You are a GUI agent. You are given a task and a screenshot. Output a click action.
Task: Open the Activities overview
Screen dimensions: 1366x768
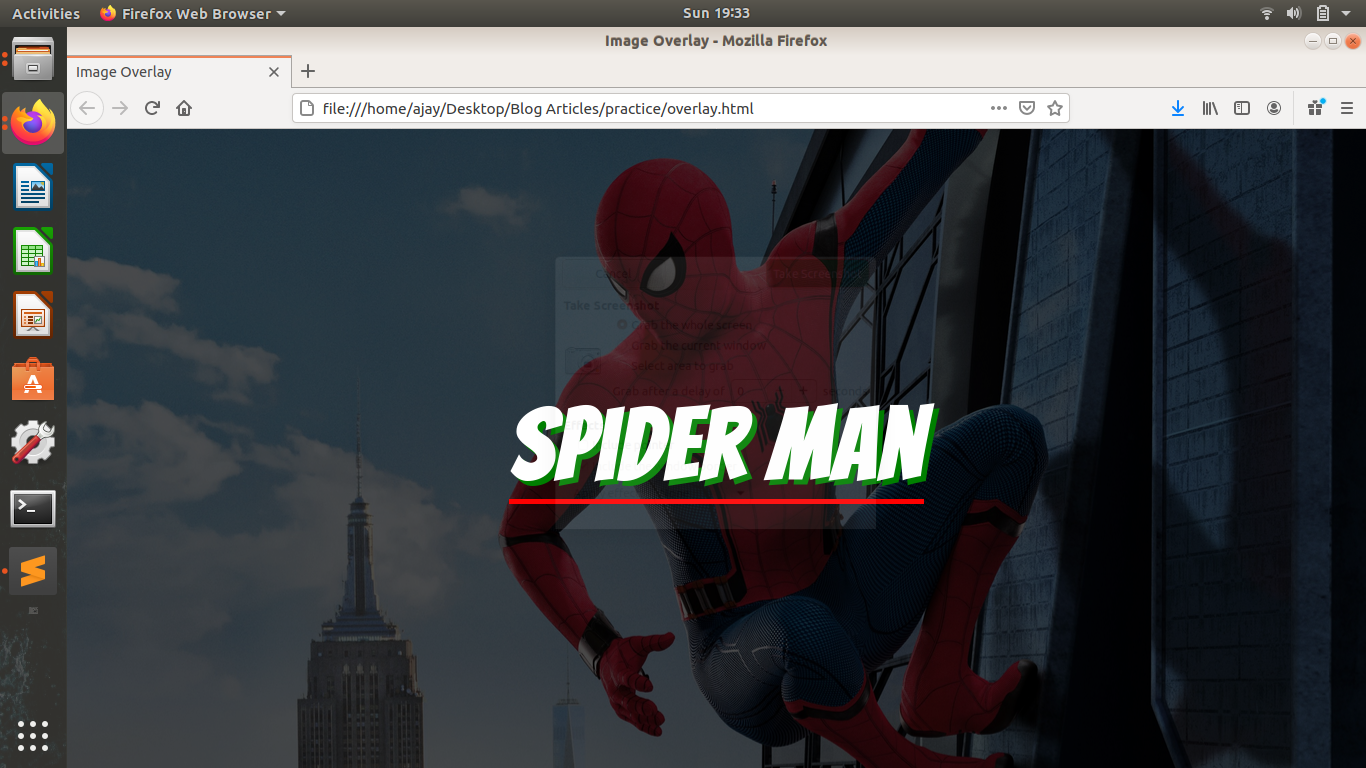pyautogui.click(x=46, y=13)
